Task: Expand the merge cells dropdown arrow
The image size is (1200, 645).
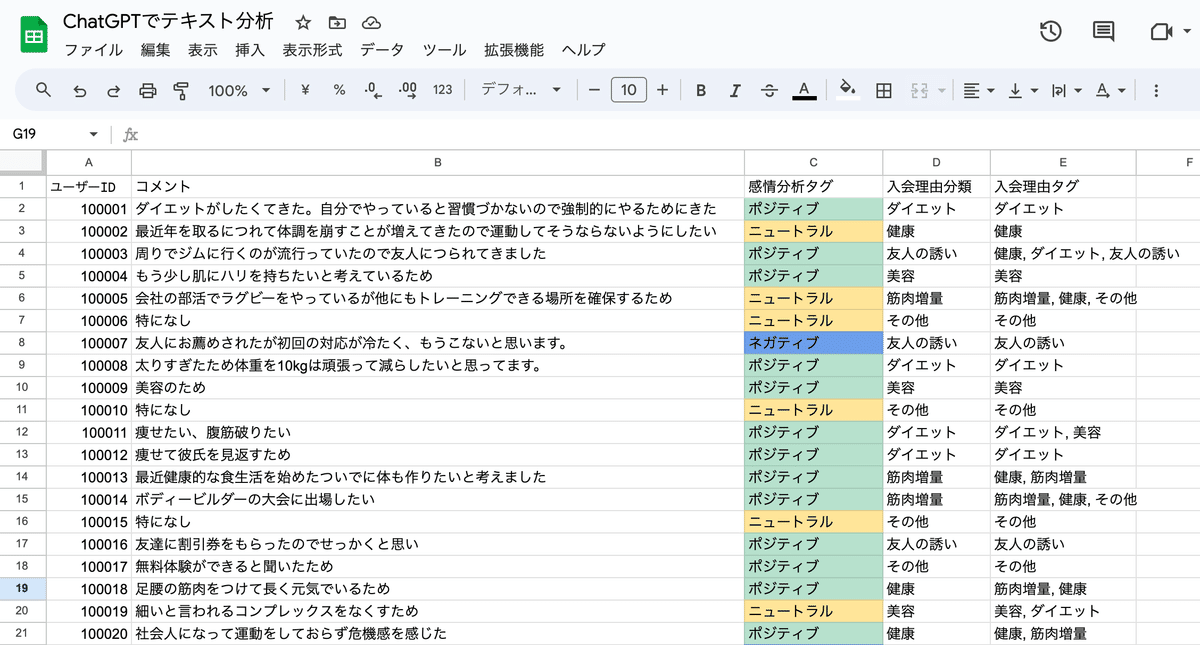Action: pyautogui.click(x=942, y=90)
